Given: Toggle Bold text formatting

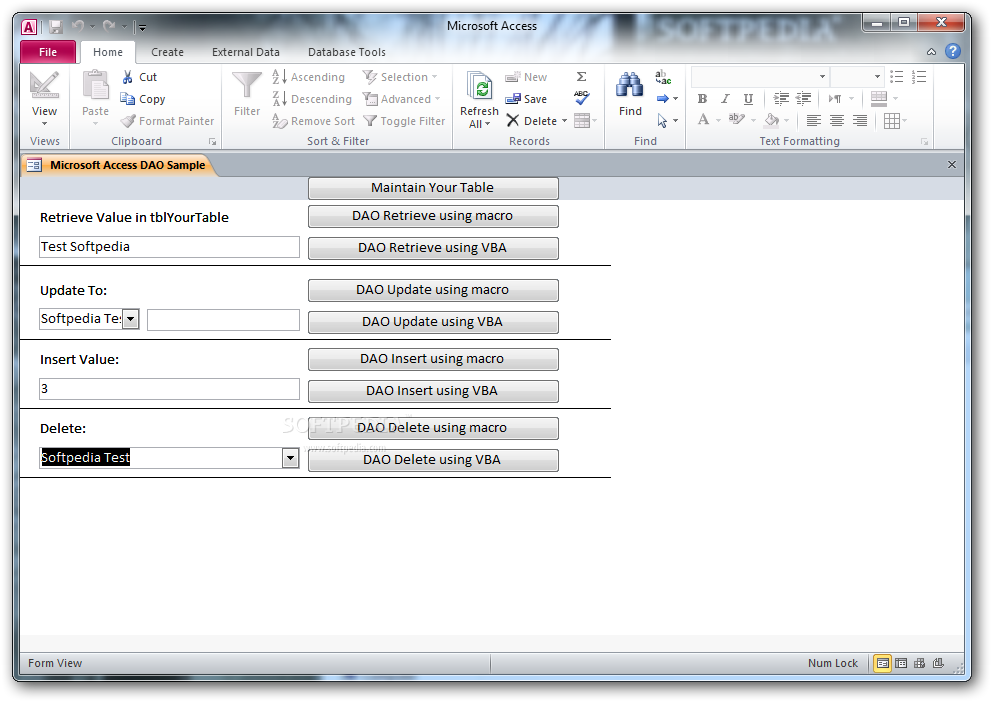Looking at the screenshot, I should pyautogui.click(x=702, y=99).
